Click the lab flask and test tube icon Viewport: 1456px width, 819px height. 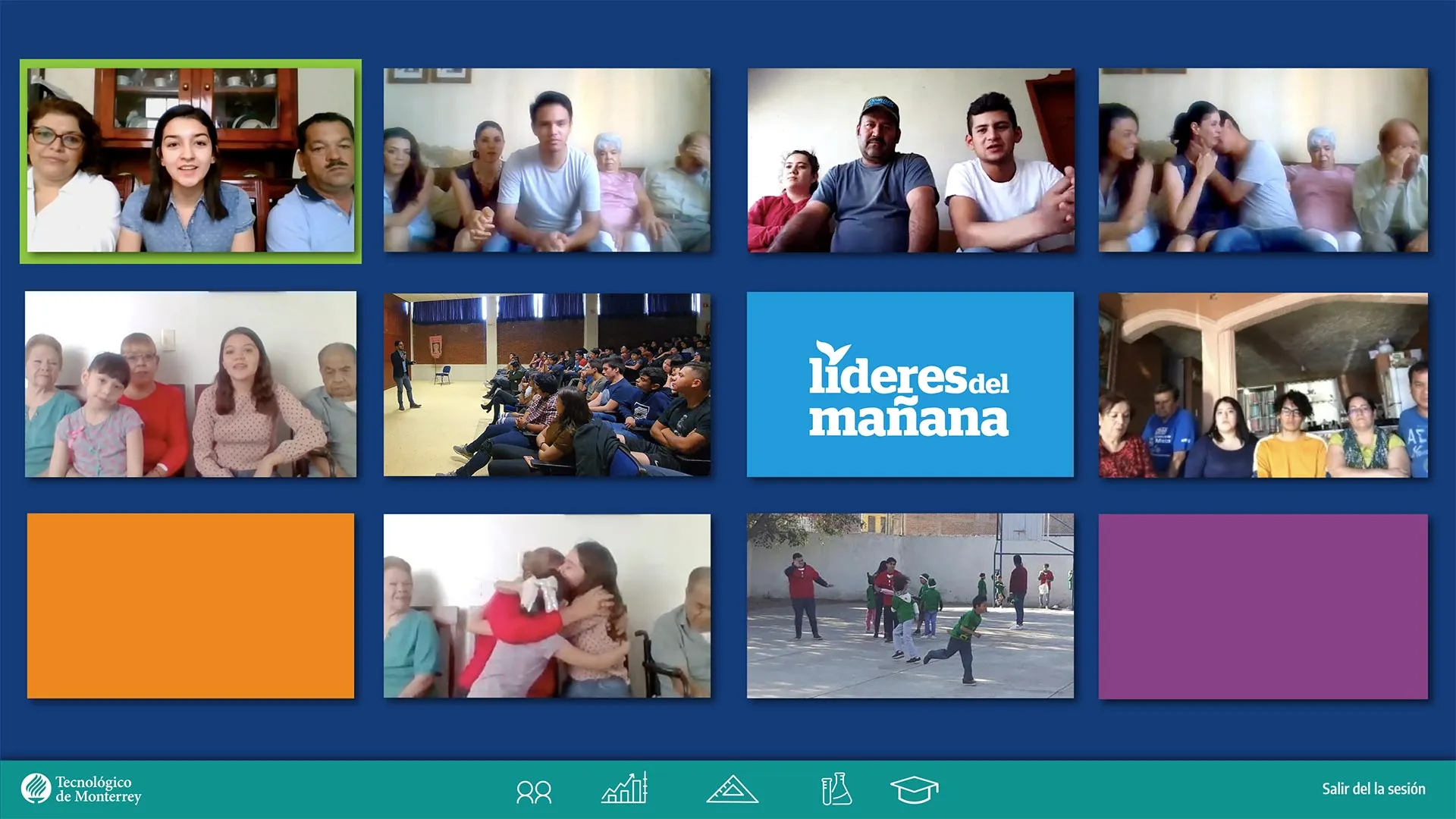point(836,789)
